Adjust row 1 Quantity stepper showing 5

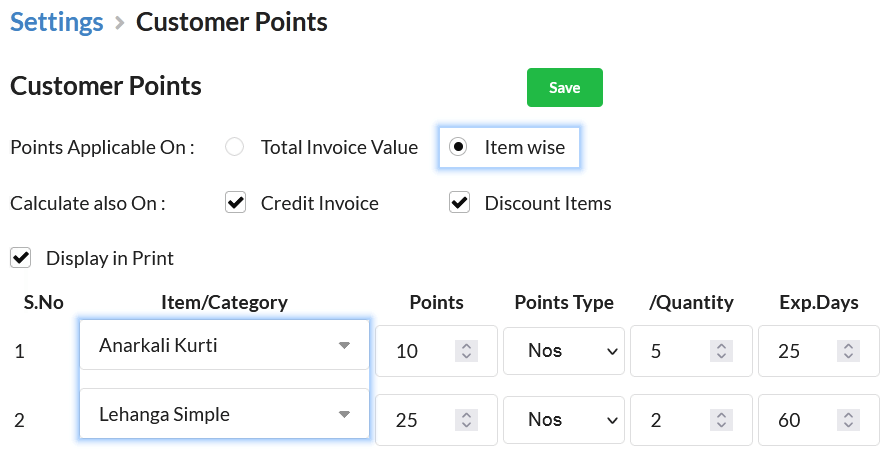721,351
